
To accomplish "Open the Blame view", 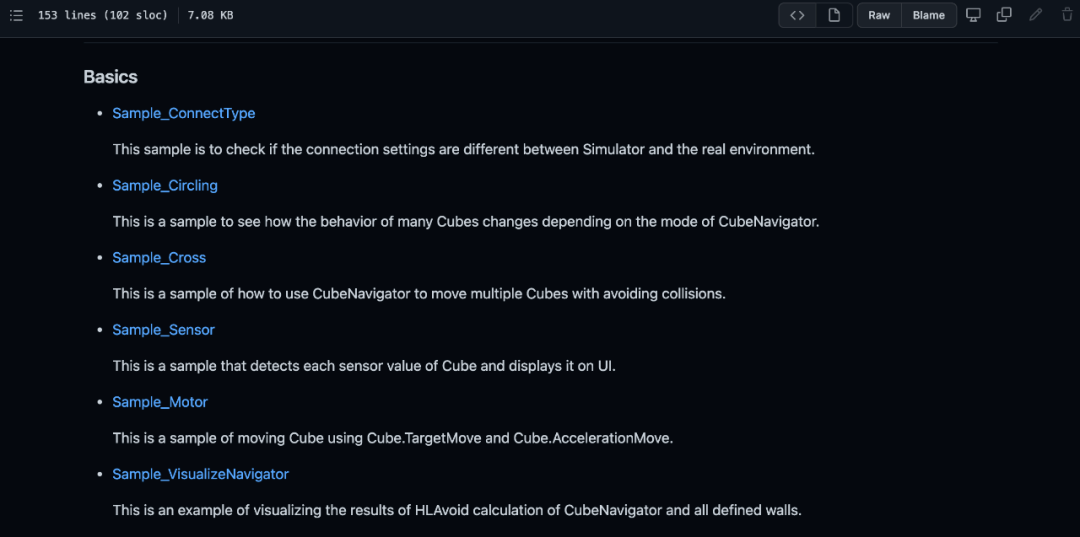I will [x=928, y=15].
